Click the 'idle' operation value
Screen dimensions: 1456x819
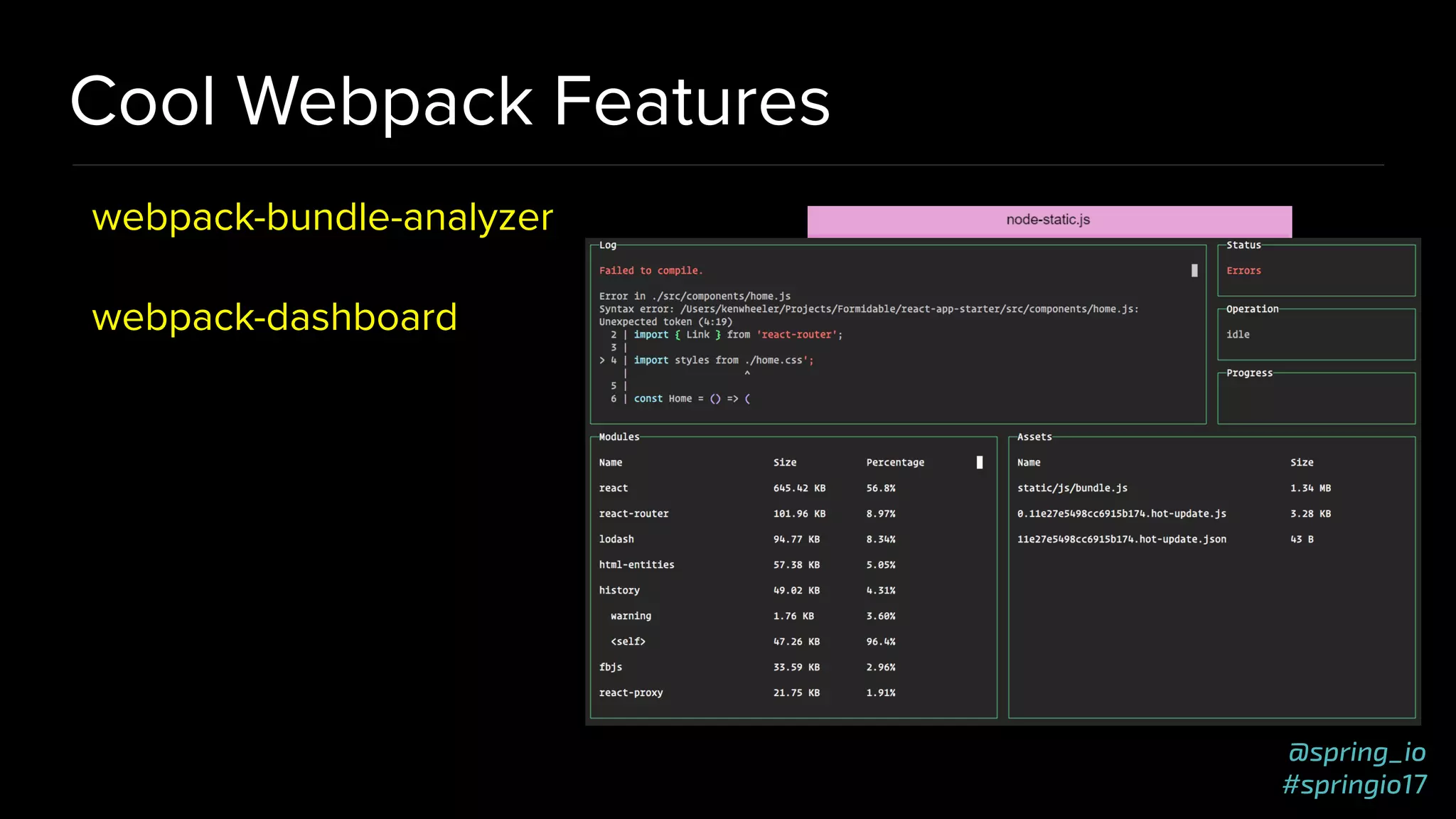[x=1238, y=334]
